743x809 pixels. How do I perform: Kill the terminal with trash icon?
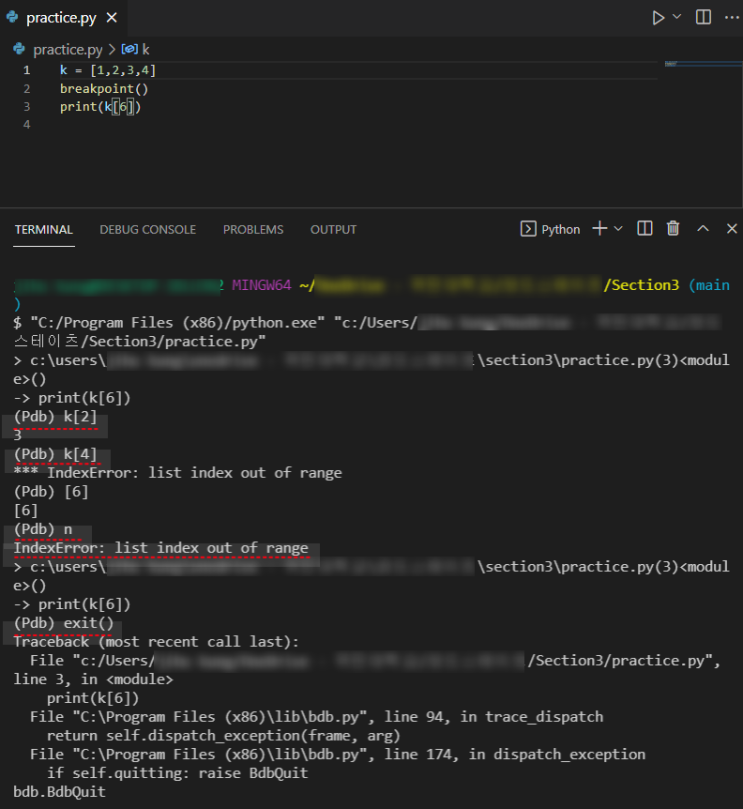pos(673,228)
